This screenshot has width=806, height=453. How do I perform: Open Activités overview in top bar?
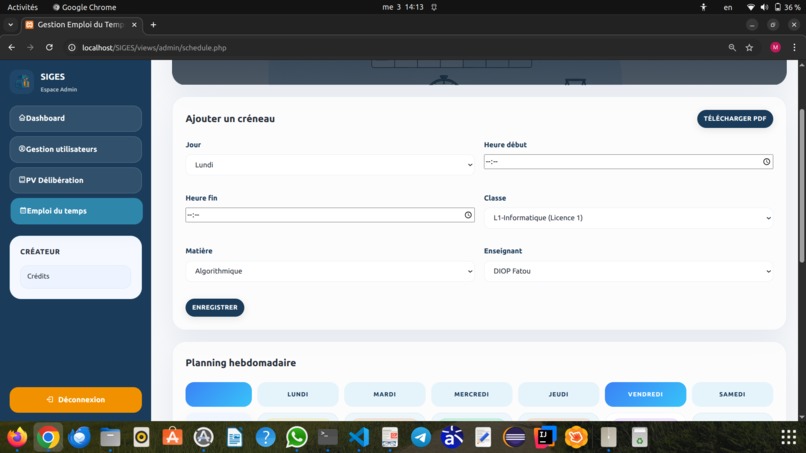click(x=23, y=7)
